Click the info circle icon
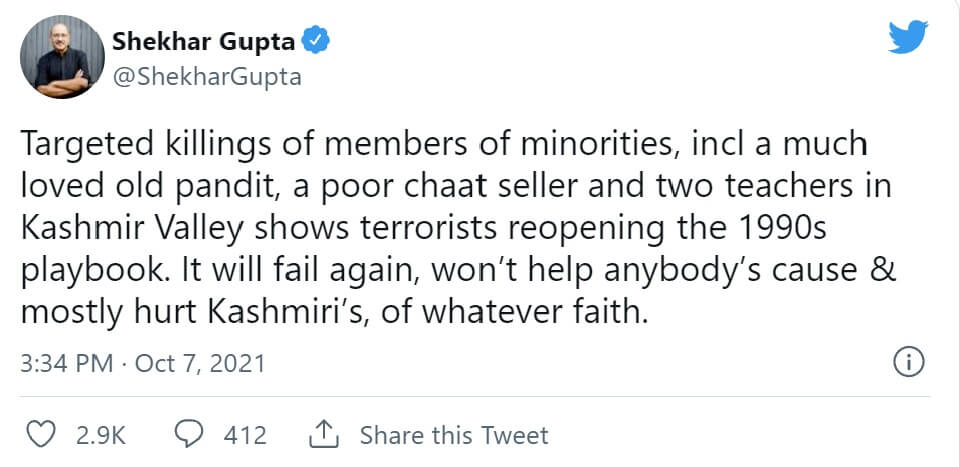Viewport: 960px width, 467px height. (907, 363)
